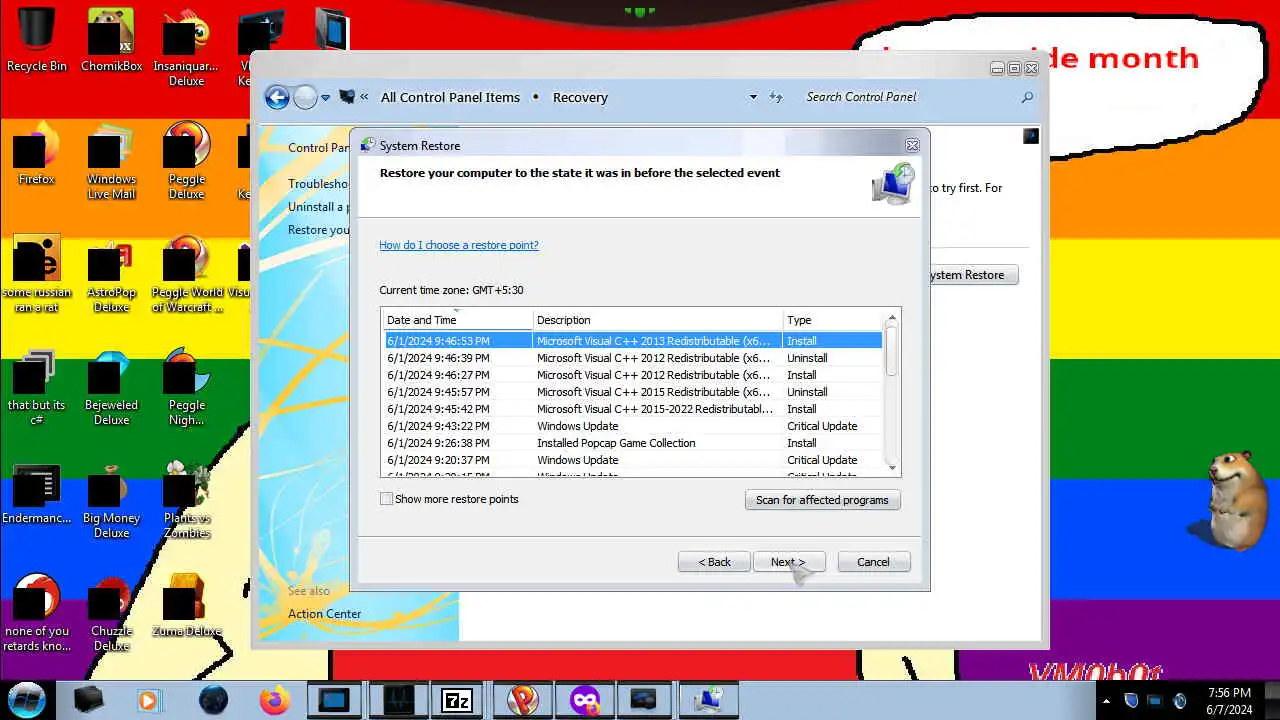1280x720 pixels.
Task: Click the Troubleshoot link in the Control Panel sidebar
Action: tap(319, 184)
